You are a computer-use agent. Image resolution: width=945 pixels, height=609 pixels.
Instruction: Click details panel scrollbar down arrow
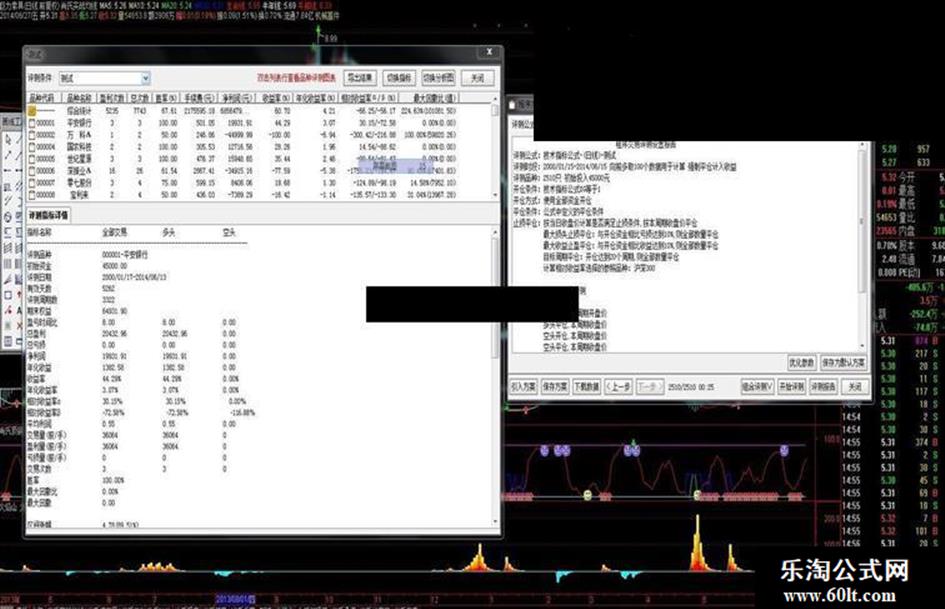click(x=496, y=522)
